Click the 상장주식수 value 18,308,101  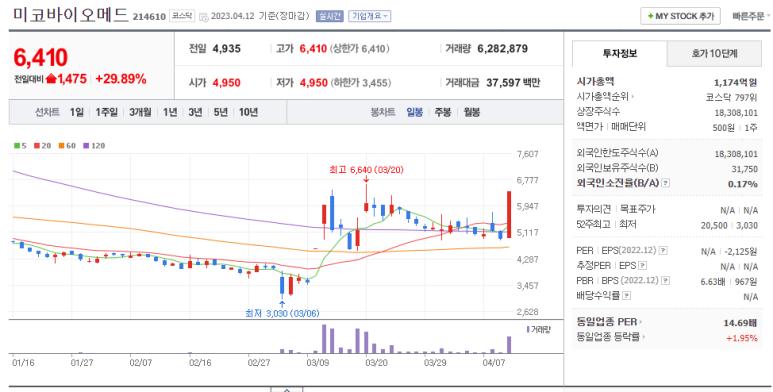coord(736,113)
